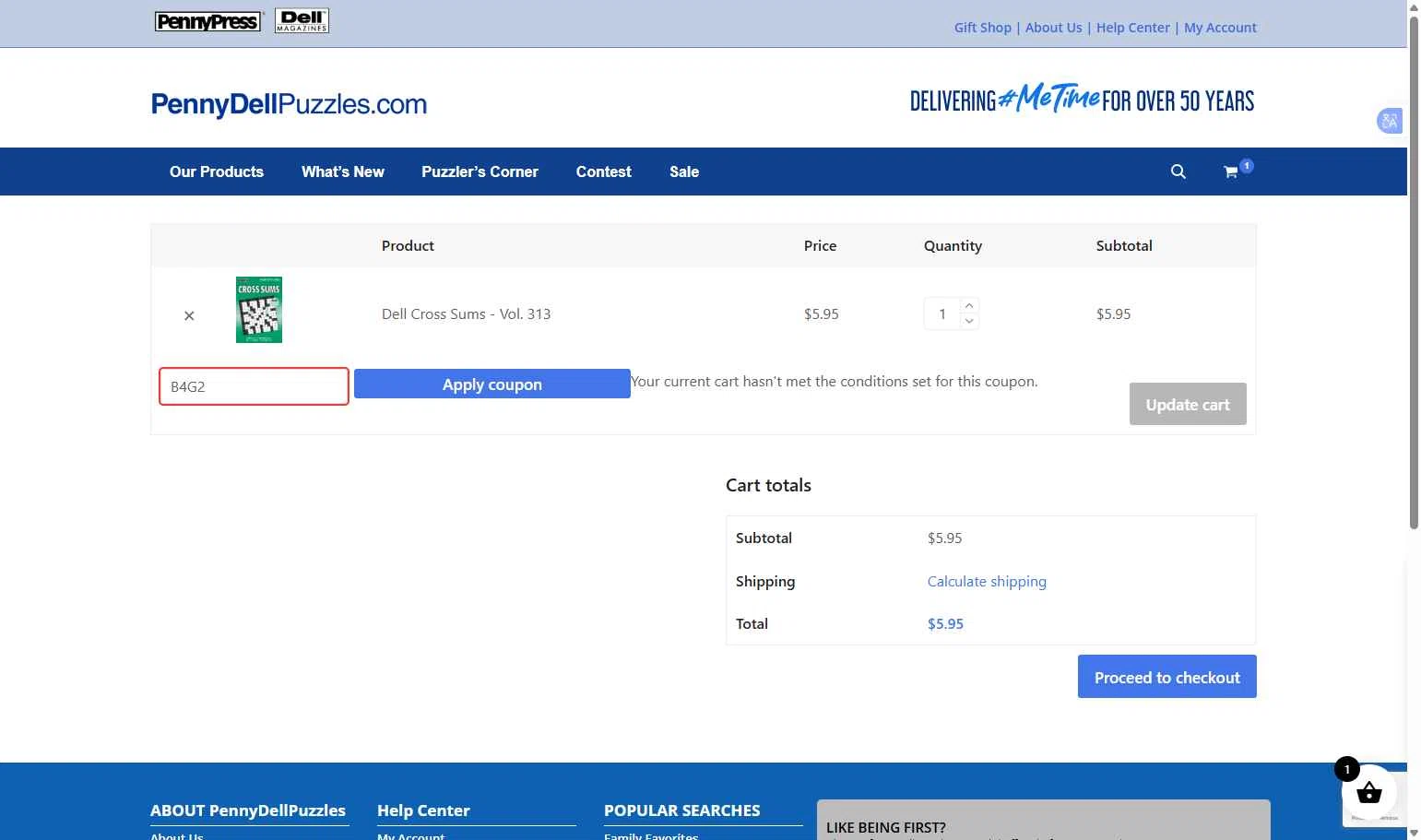The width and height of the screenshot is (1421, 840).
Task: Click the quantity number field
Action: coord(942,314)
